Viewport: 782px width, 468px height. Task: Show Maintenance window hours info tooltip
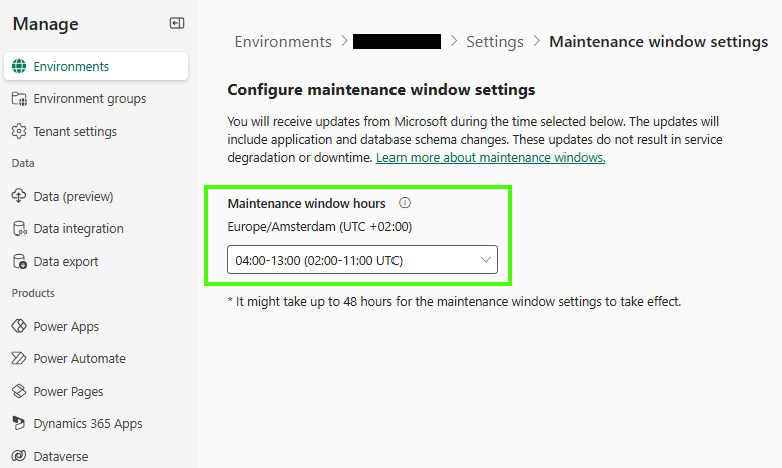[x=405, y=203]
